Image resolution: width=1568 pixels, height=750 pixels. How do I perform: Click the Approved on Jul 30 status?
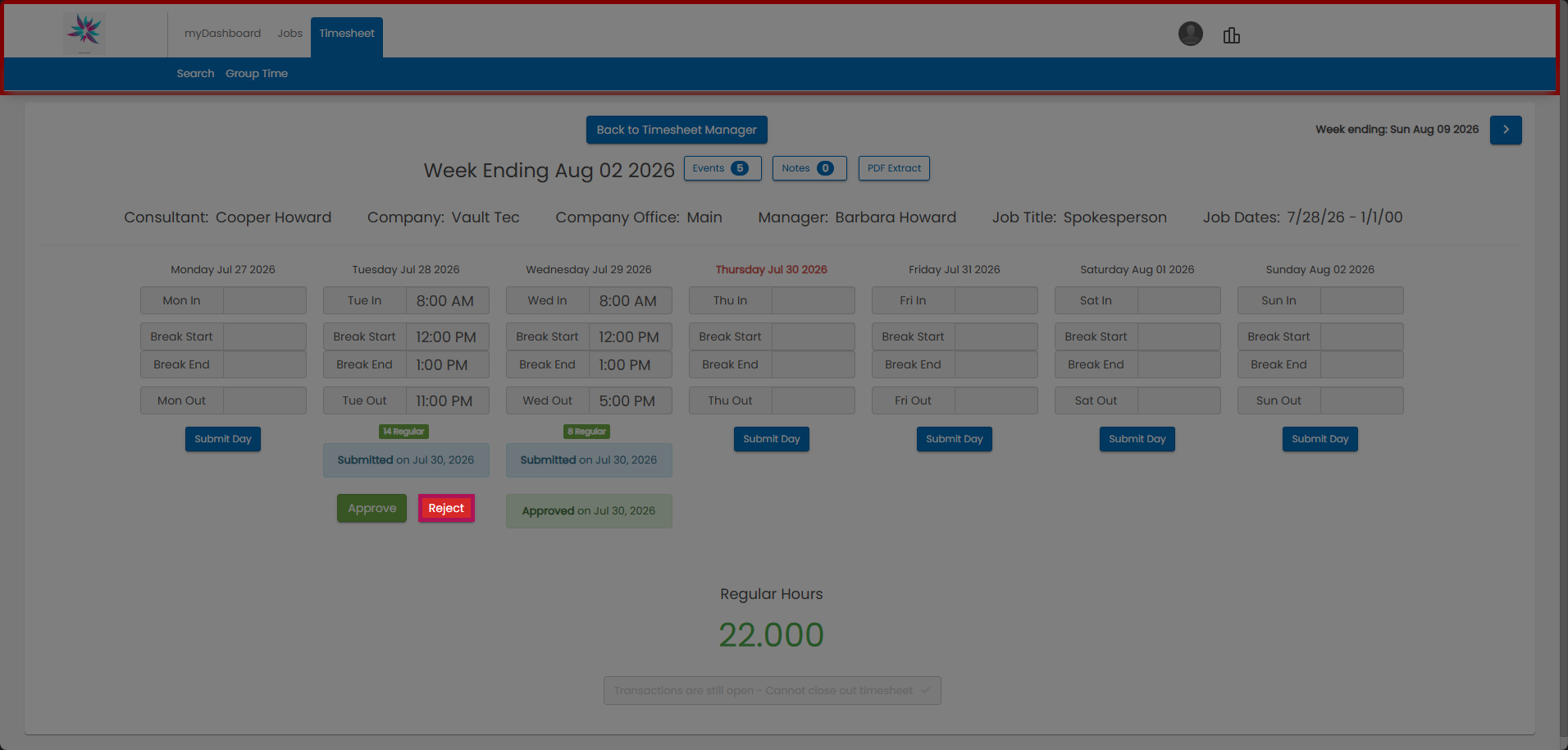click(589, 510)
